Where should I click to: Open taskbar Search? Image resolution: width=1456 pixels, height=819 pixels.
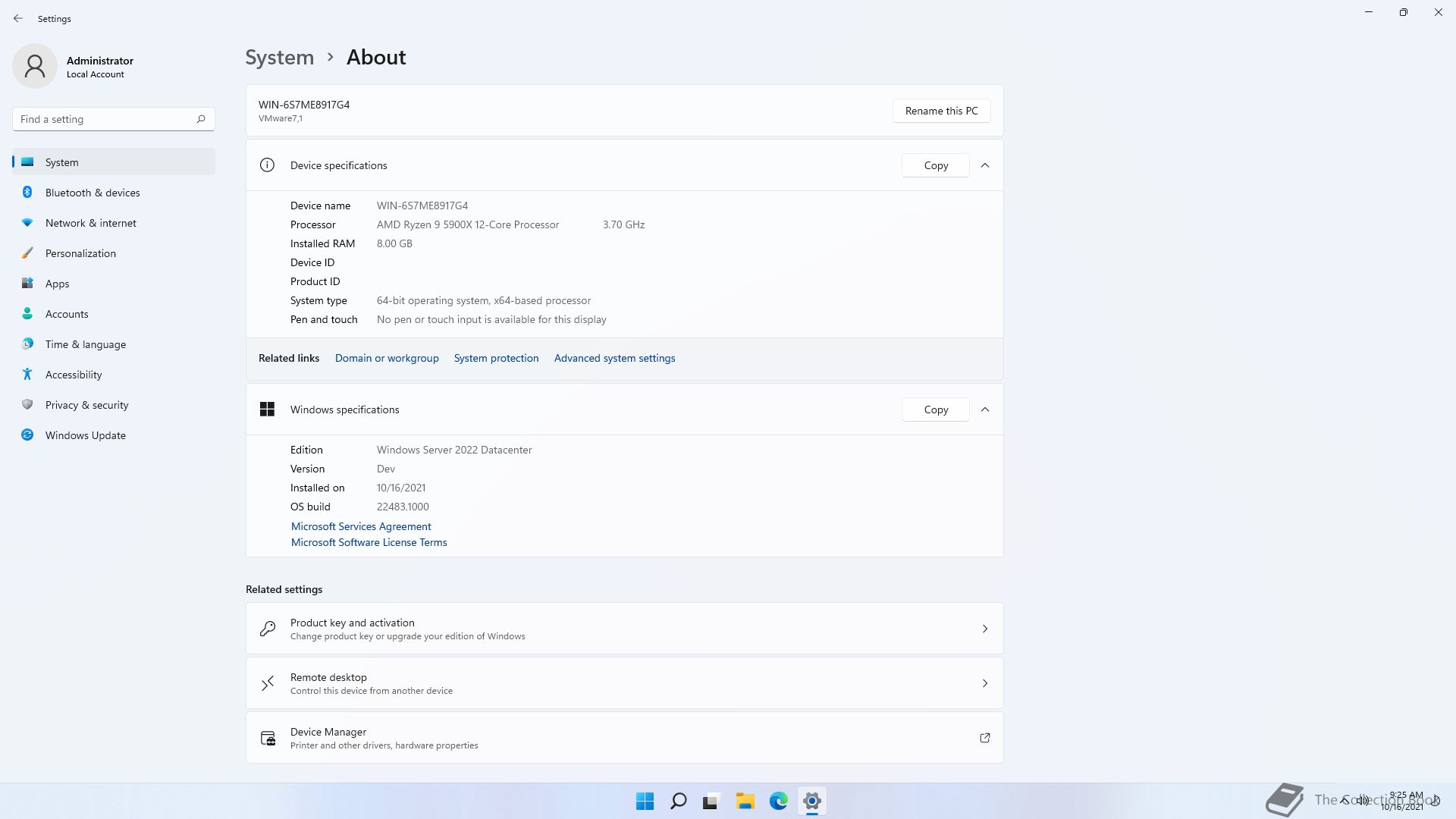(x=679, y=801)
